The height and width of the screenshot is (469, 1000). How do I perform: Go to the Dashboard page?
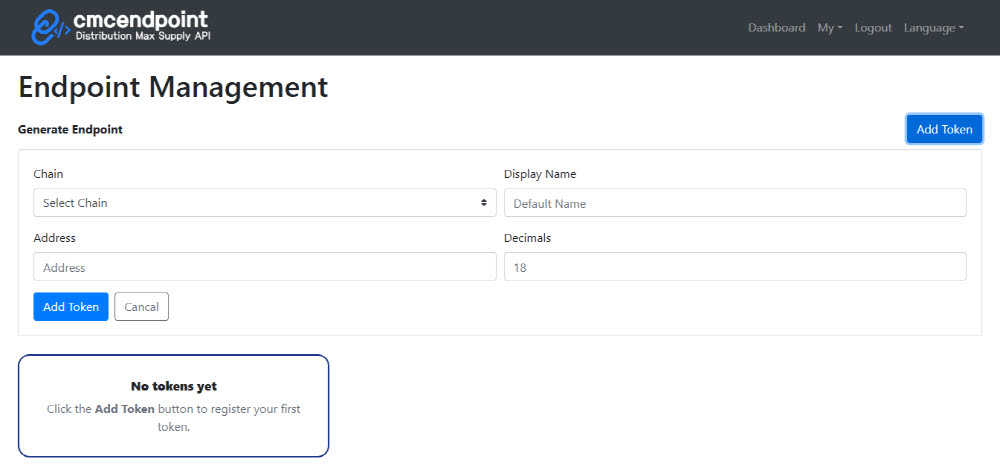click(776, 28)
